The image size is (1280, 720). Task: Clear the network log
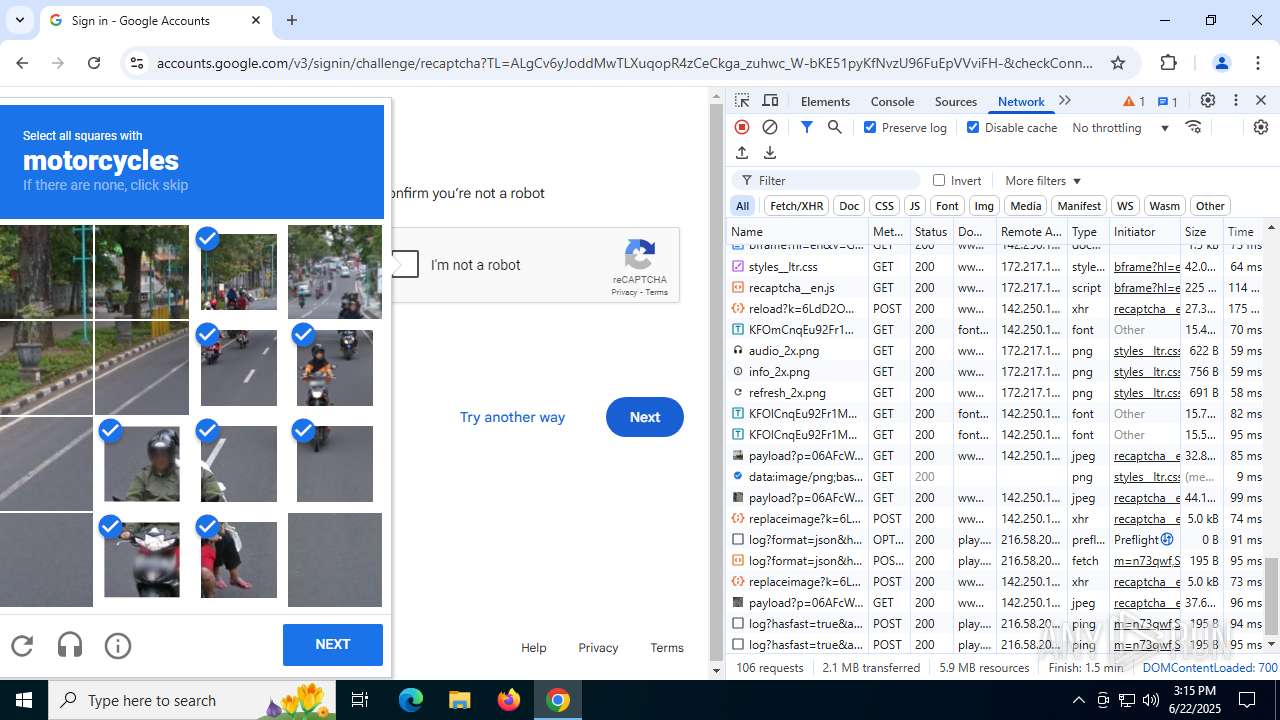coord(770,127)
